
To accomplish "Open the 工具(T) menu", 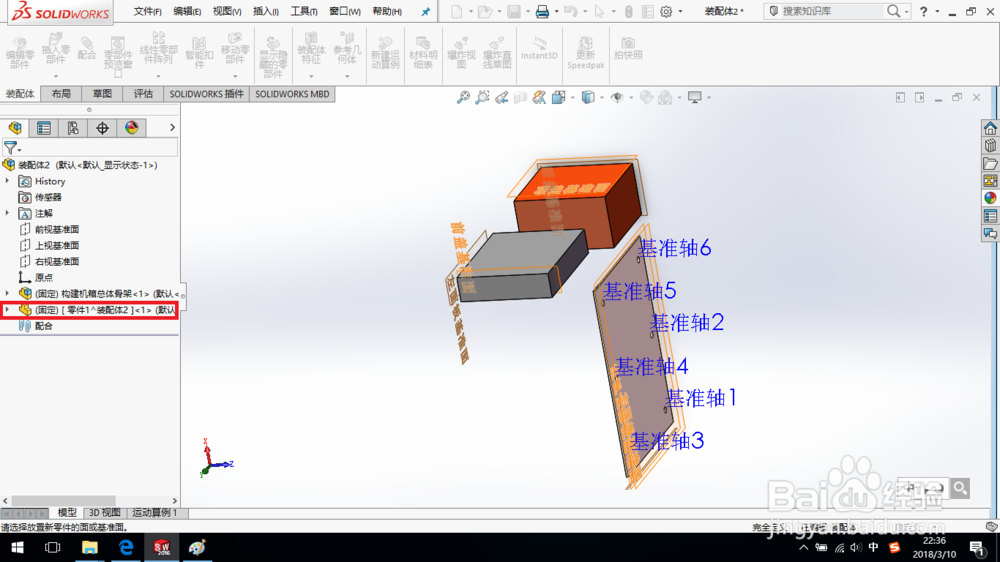I will pos(304,11).
